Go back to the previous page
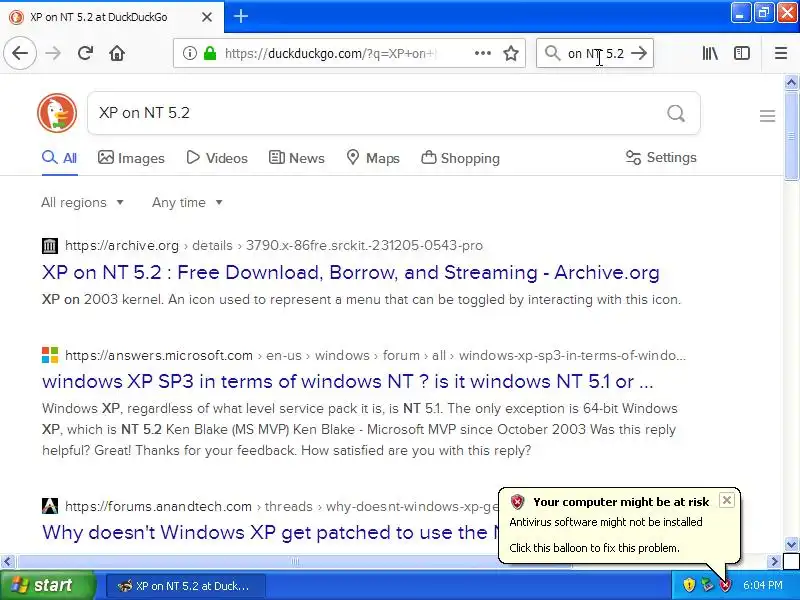Screen dimensions: 800x600 click(x=20, y=53)
